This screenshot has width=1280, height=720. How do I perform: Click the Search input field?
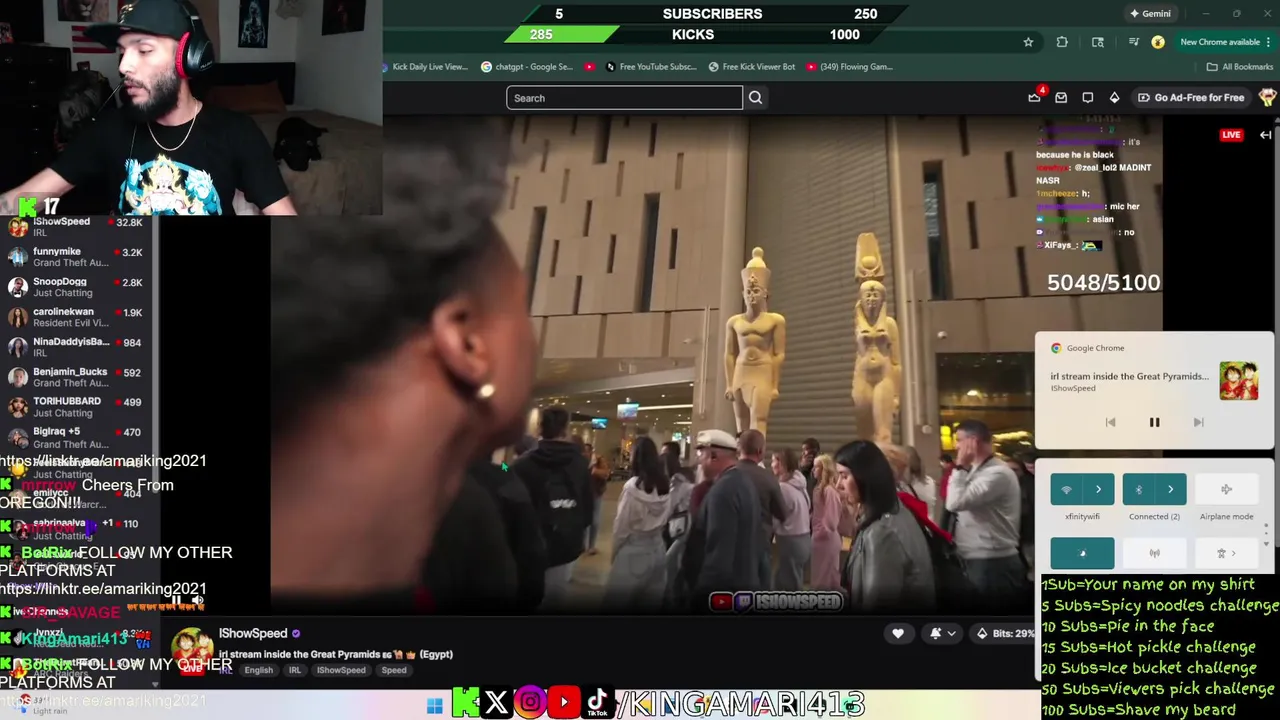click(x=624, y=98)
